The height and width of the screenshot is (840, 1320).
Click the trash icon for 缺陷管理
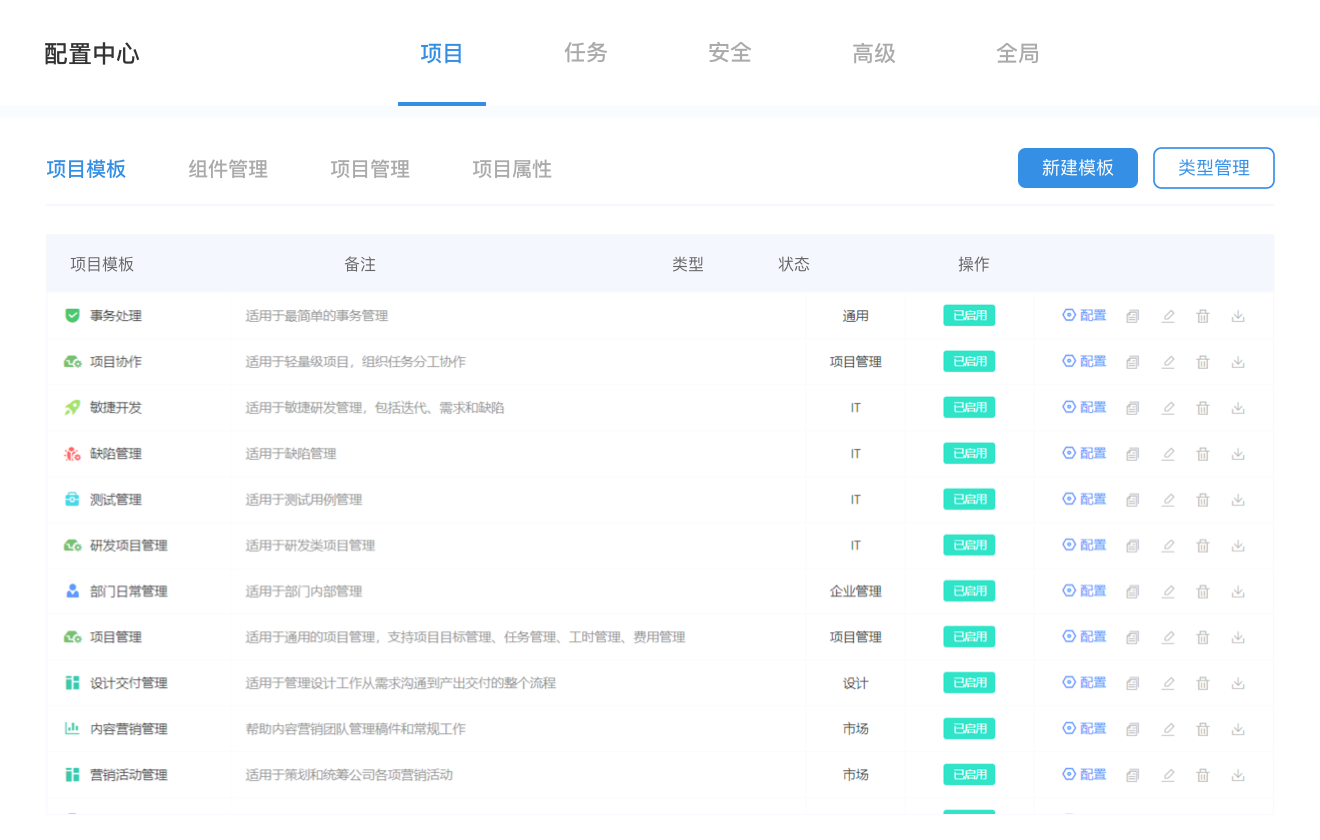(x=1203, y=454)
